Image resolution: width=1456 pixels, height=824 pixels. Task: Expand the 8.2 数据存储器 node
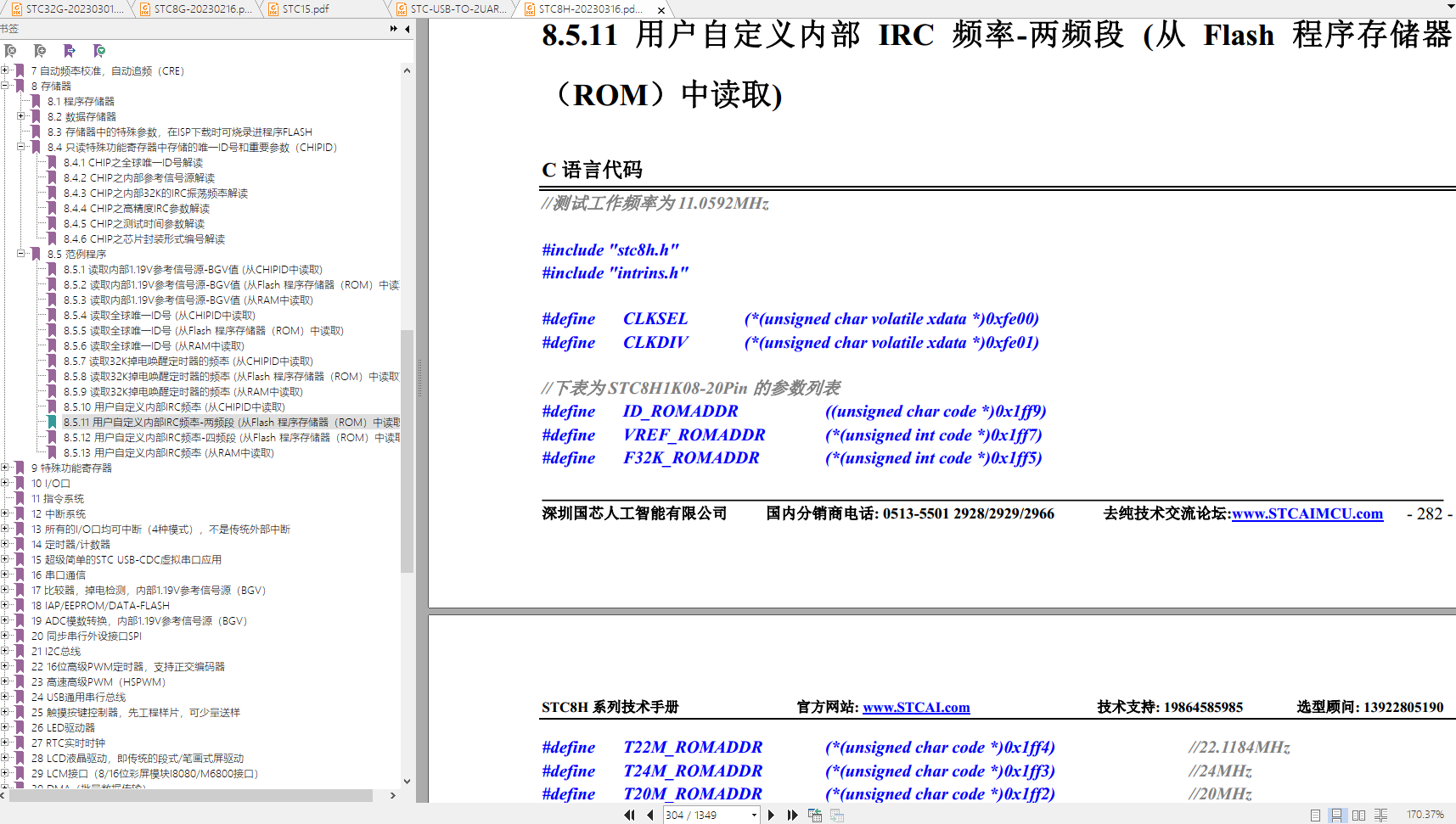(21, 116)
